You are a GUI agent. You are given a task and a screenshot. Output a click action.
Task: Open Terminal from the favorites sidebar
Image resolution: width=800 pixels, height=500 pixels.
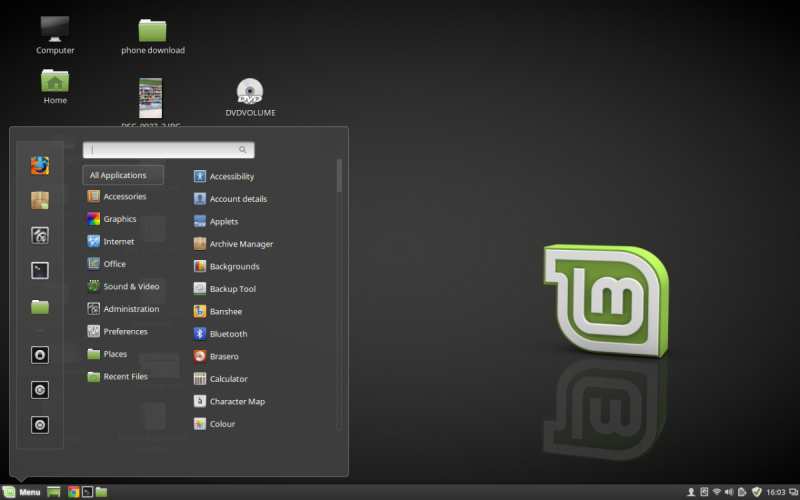click(40, 270)
